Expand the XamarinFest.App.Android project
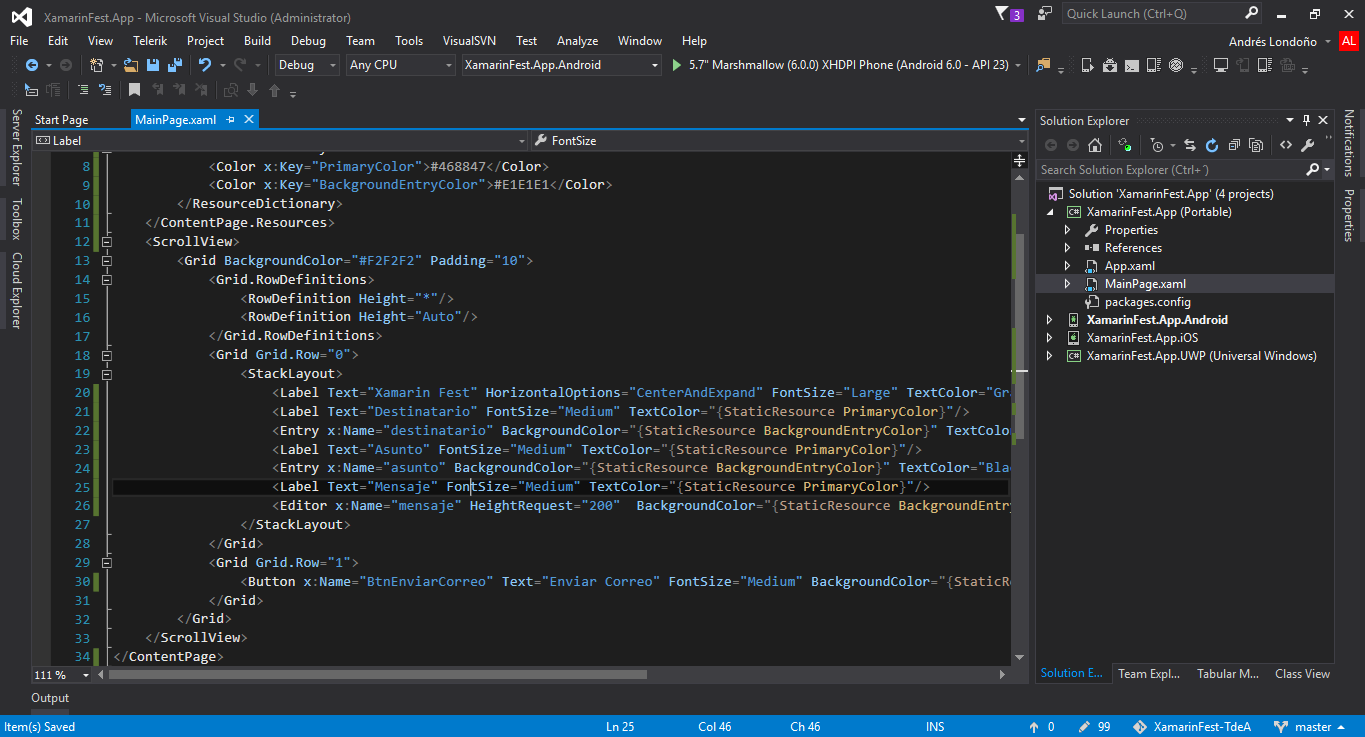The height and width of the screenshot is (737, 1365). [x=1050, y=320]
